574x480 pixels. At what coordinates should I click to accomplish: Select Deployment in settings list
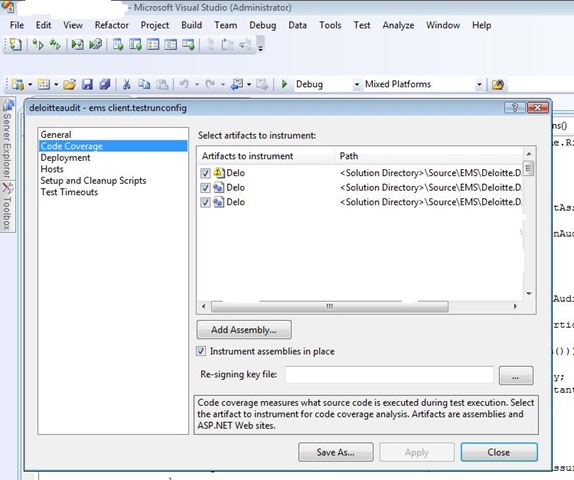pyautogui.click(x=65, y=157)
